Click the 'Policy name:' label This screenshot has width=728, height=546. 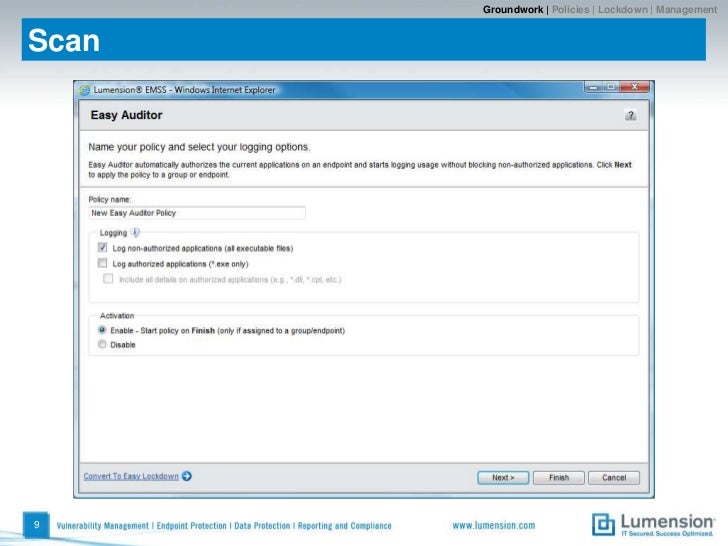110,200
